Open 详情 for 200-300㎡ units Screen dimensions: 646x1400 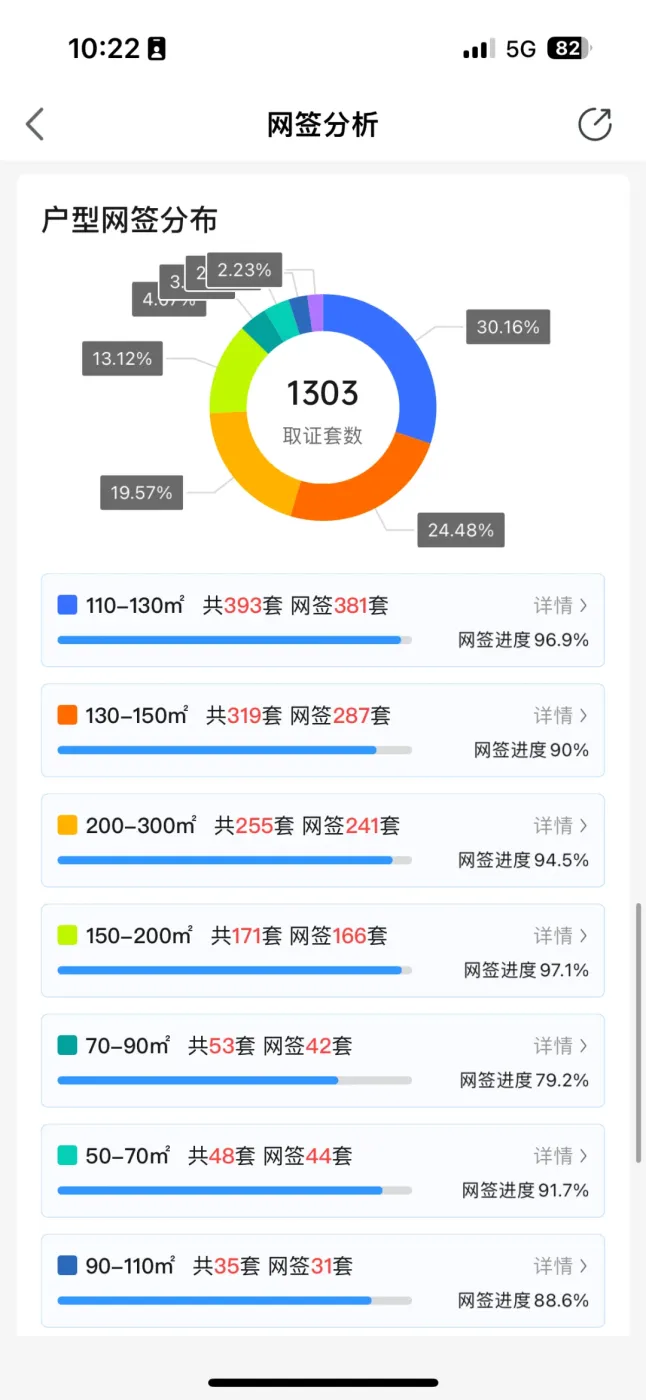pos(560,825)
